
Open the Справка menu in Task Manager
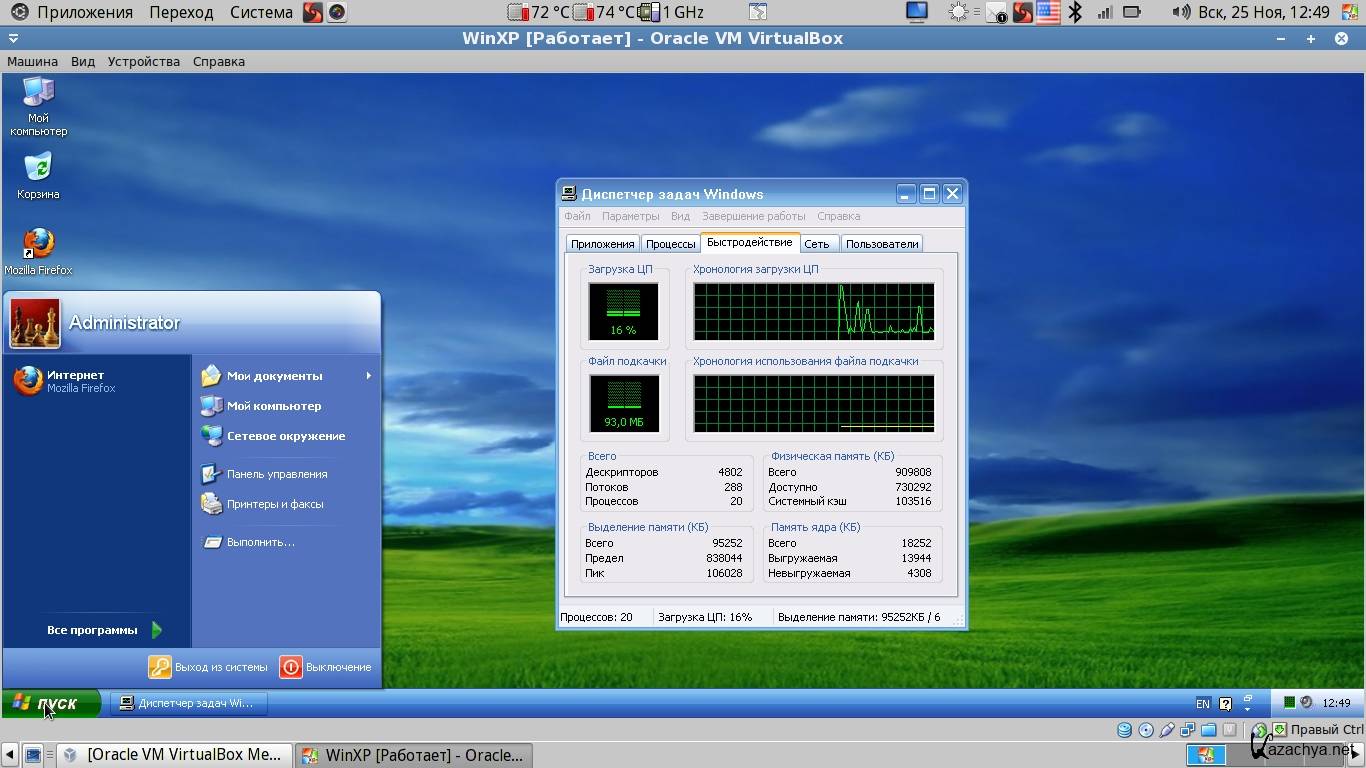point(838,216)
